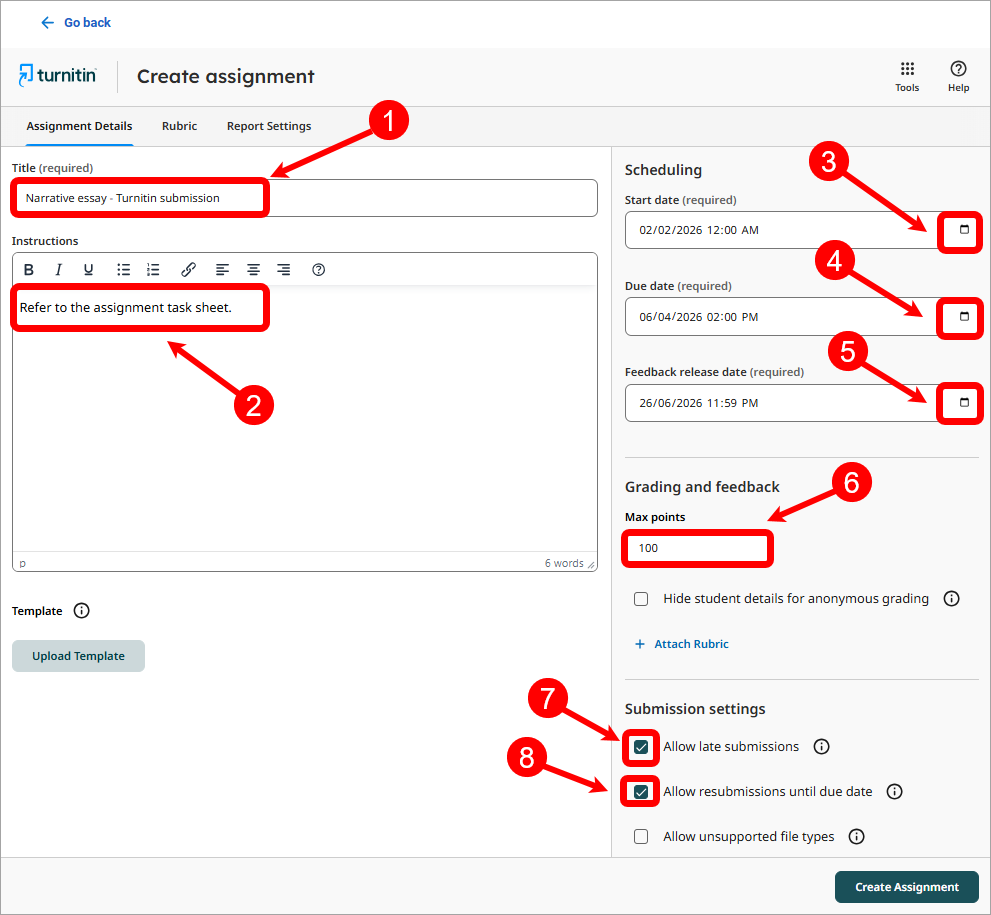Click the underline formatting icon
The image size is (991, 915).
coord(89,270)
